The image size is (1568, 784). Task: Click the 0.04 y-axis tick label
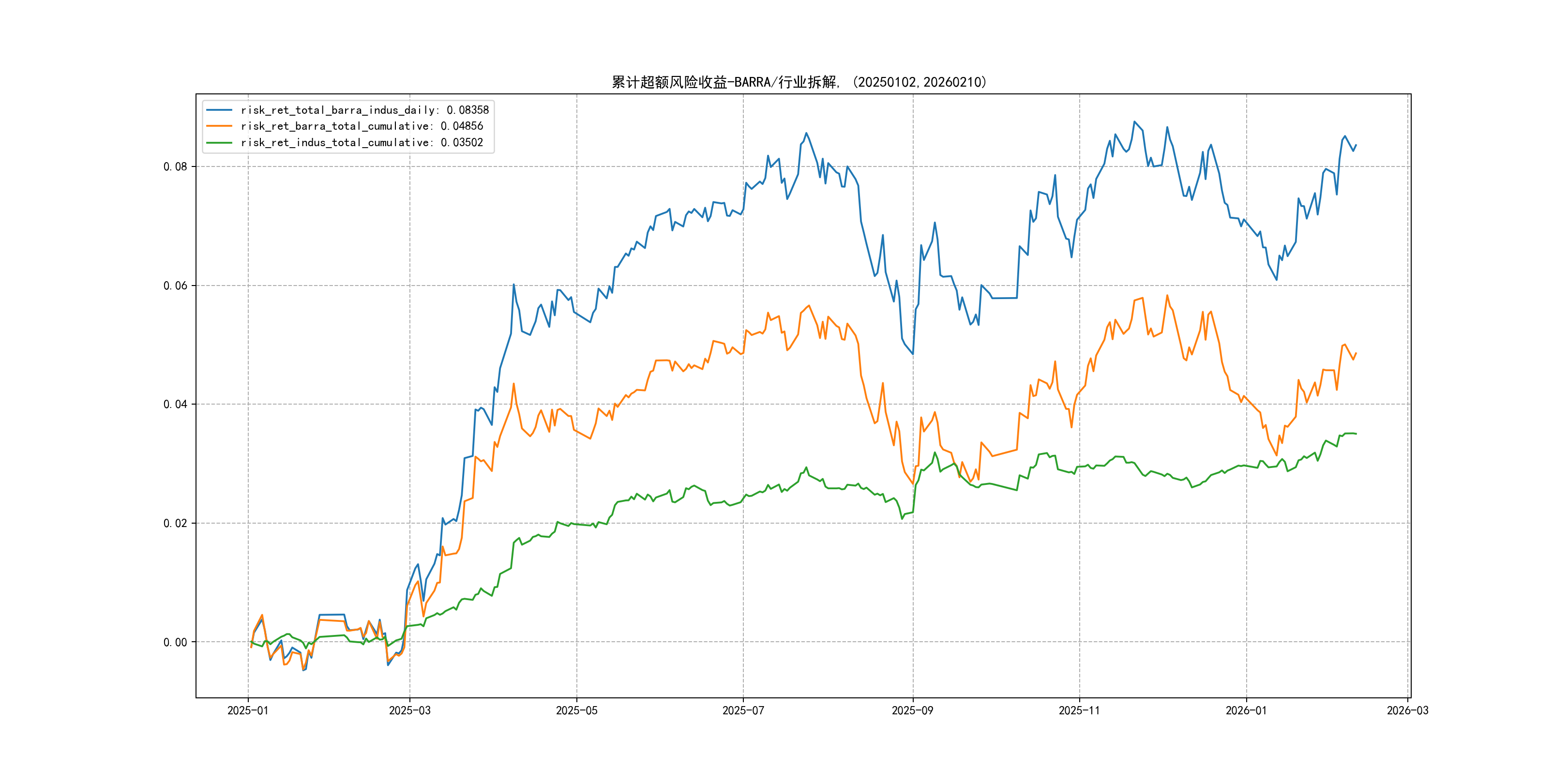[x=175, y=404]
